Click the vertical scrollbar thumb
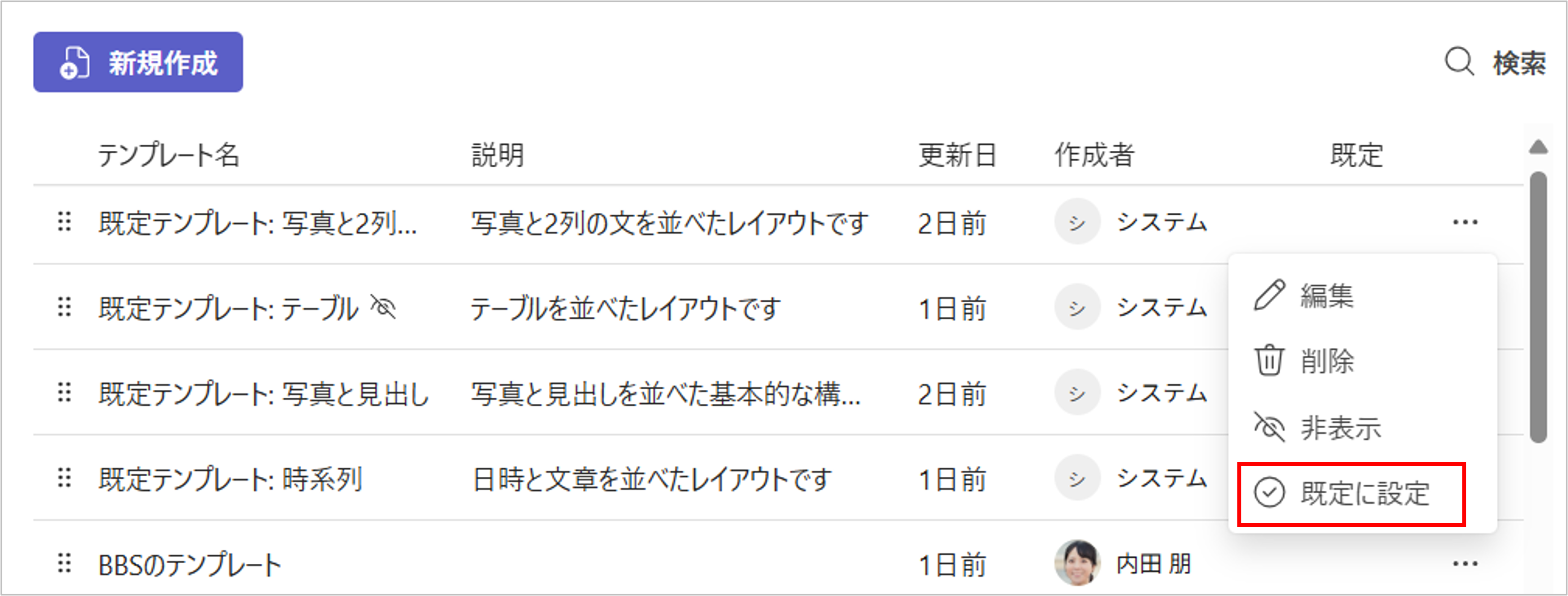 pyautogui.click(x=1538, y=307)
